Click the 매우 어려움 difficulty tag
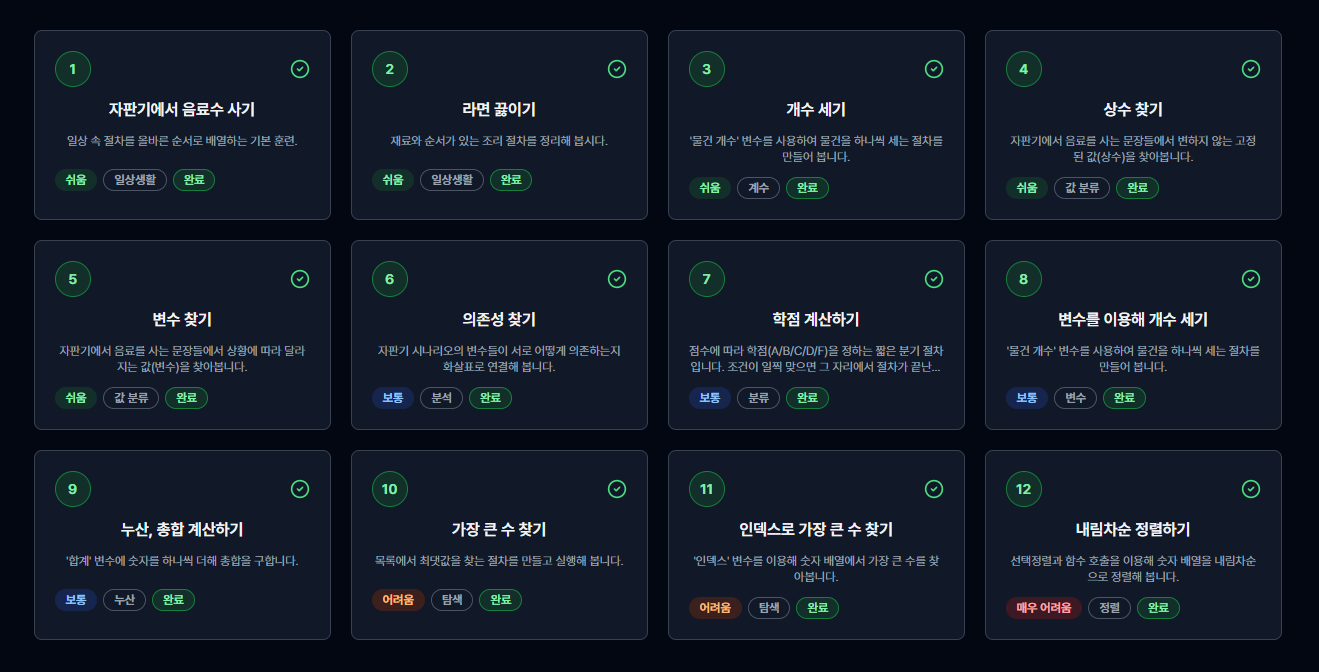This screenshot has width=1319, height=672. pos(1043,608)
